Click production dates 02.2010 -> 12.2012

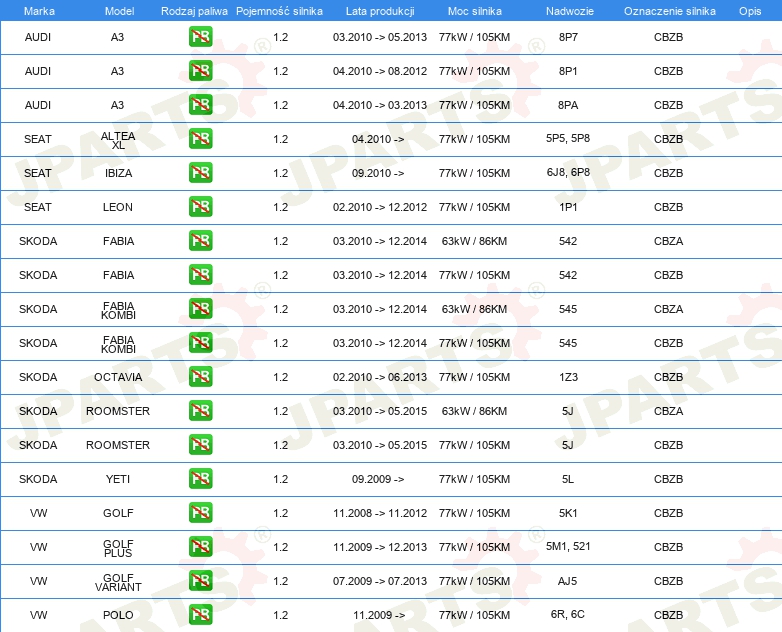click(380, 207)
